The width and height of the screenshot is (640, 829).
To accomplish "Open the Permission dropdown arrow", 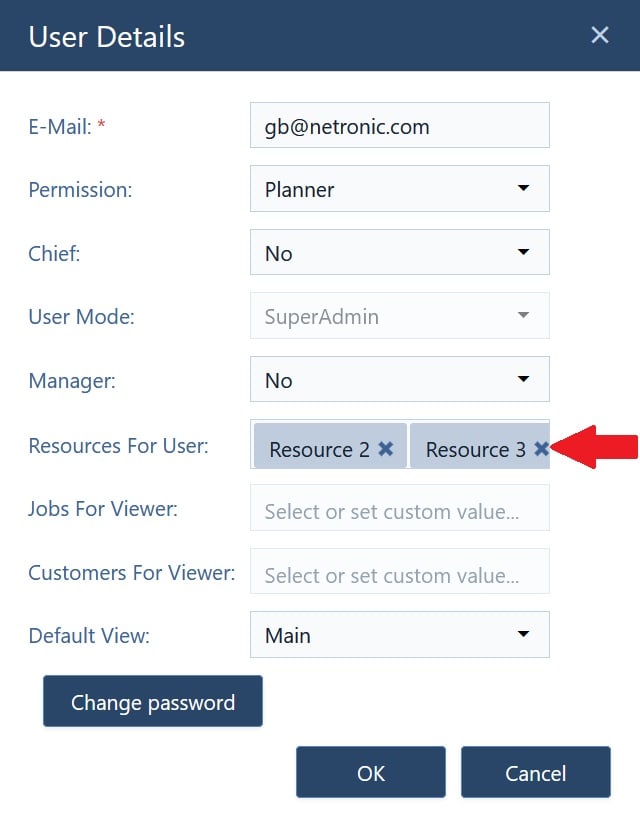I will pyautogui.click(x=523, y=189).
